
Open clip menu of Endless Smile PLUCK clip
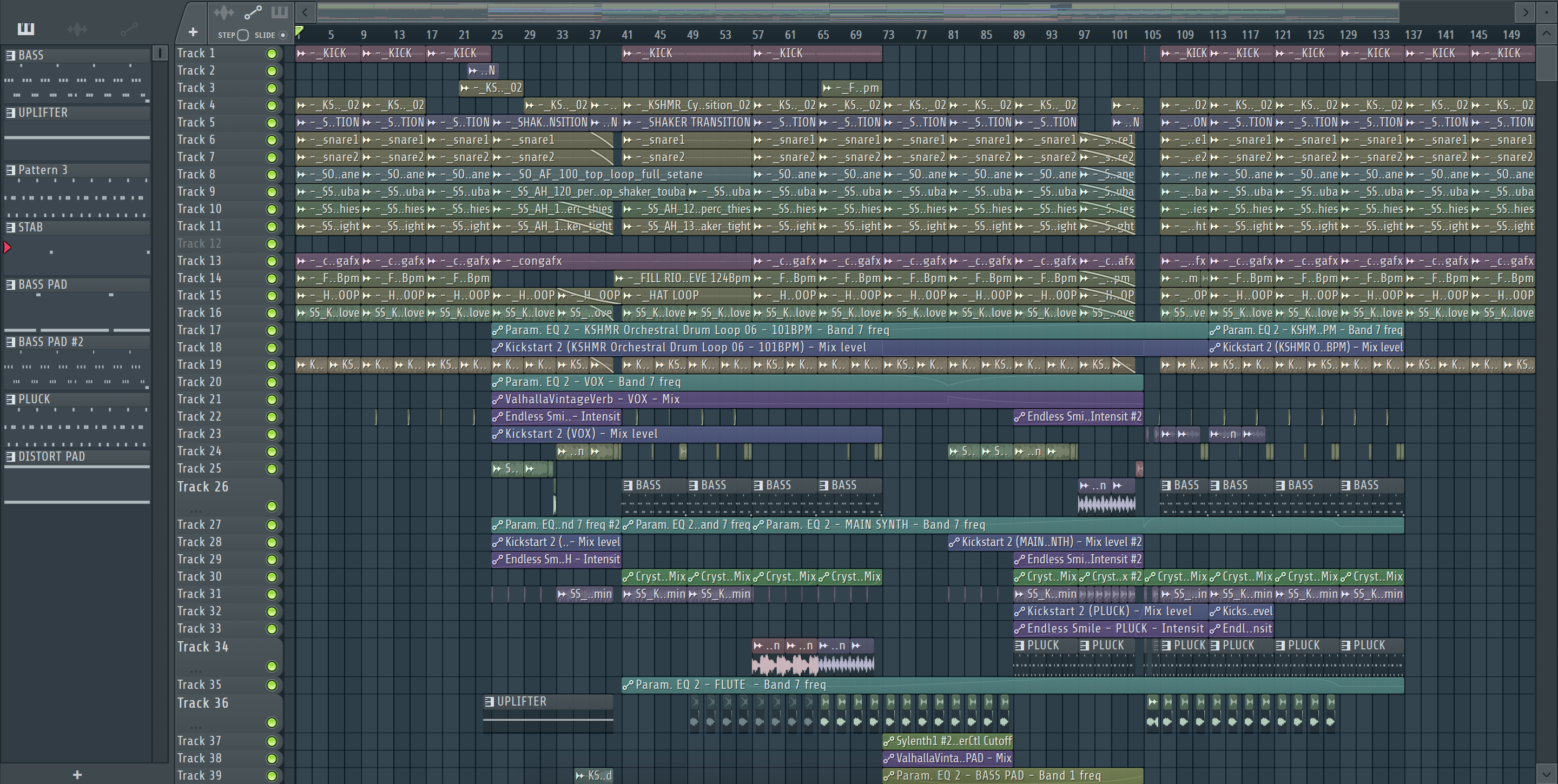[1020, 629]
